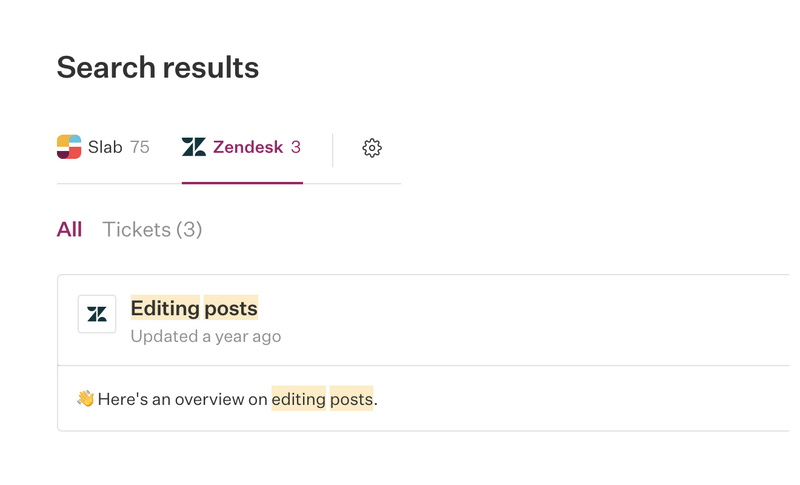The width and height of the screenshot is (800, 485).
Task: Click highlighted "posts" in the snippet line
Action: (x=351, y=399)
